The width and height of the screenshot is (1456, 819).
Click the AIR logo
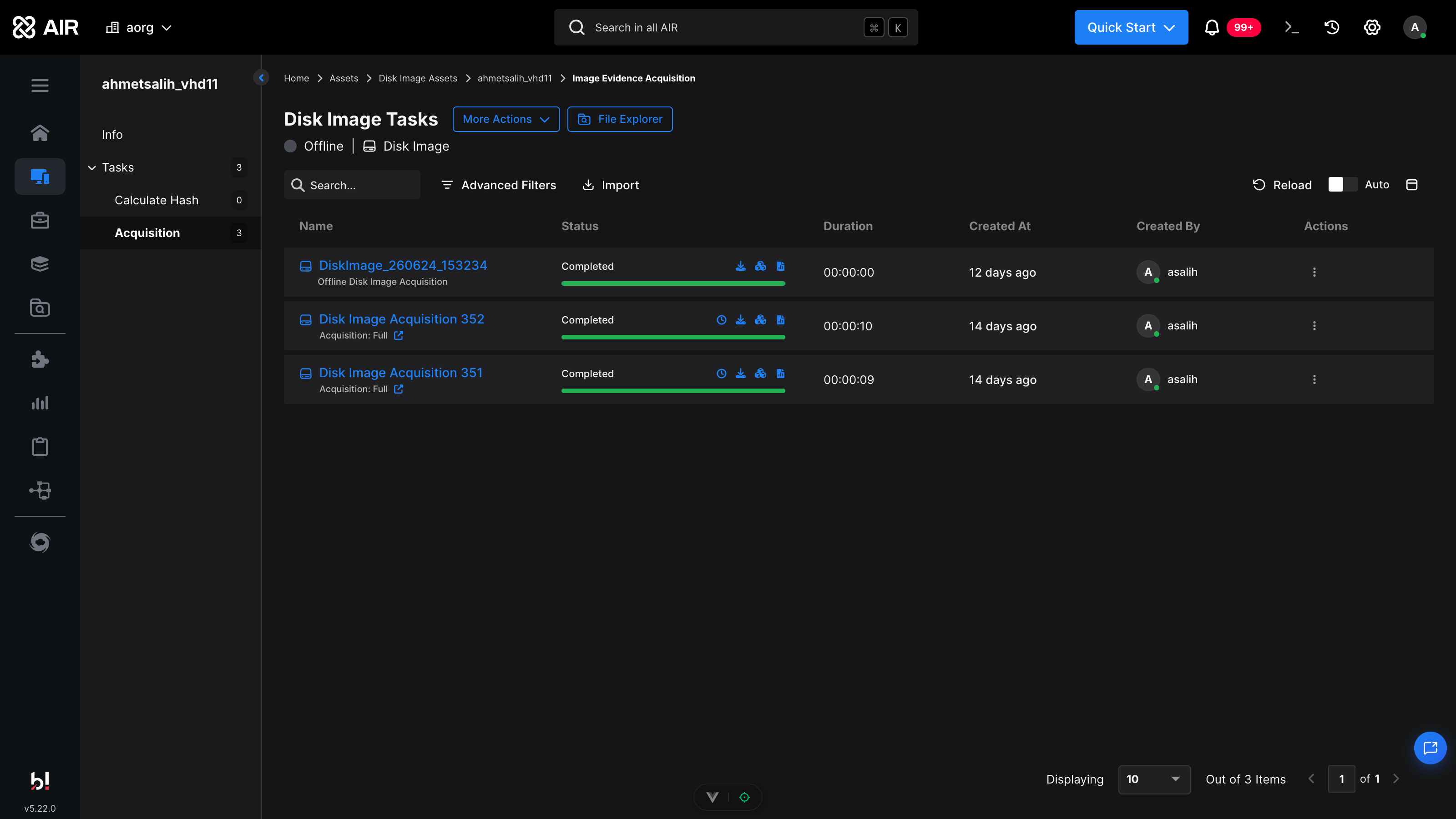pyautogui.click(x=45, y=27)
